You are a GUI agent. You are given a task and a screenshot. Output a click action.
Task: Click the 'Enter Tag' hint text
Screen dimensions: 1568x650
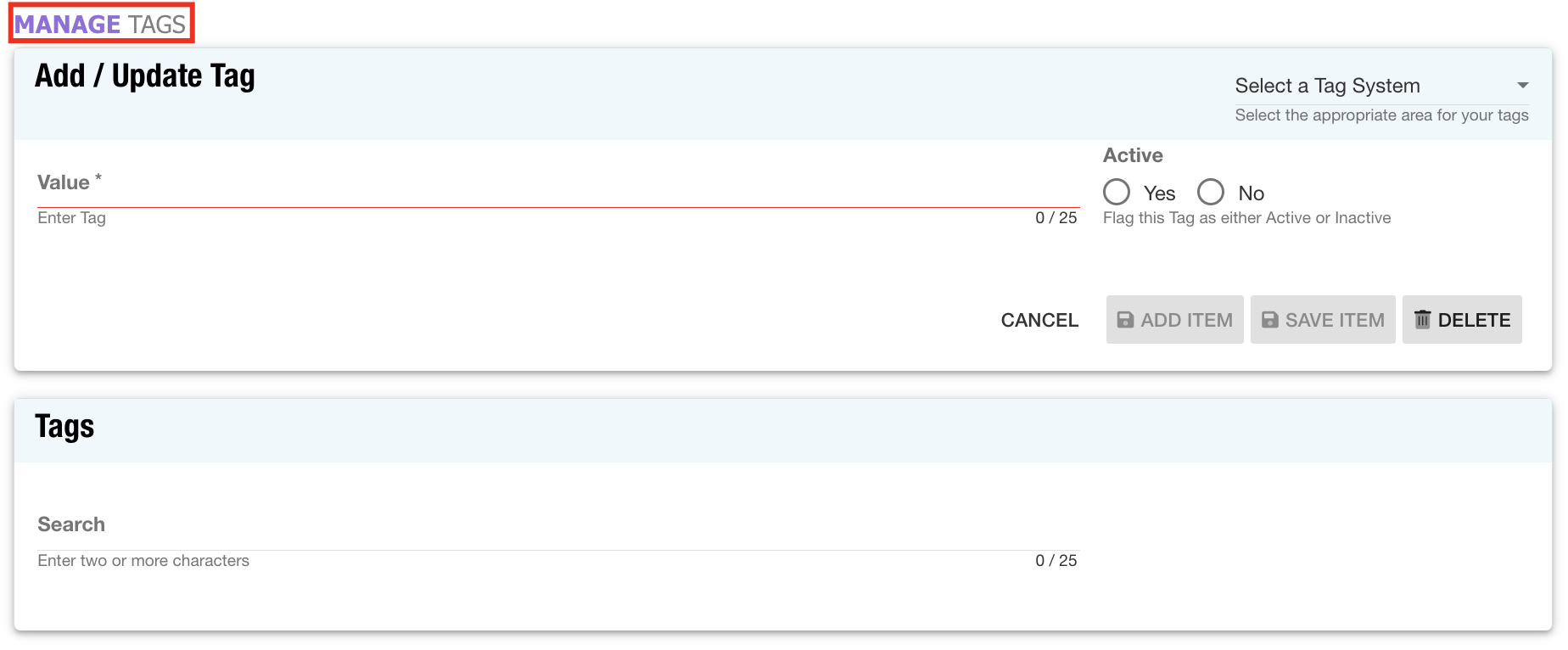[x=72, y=218]
